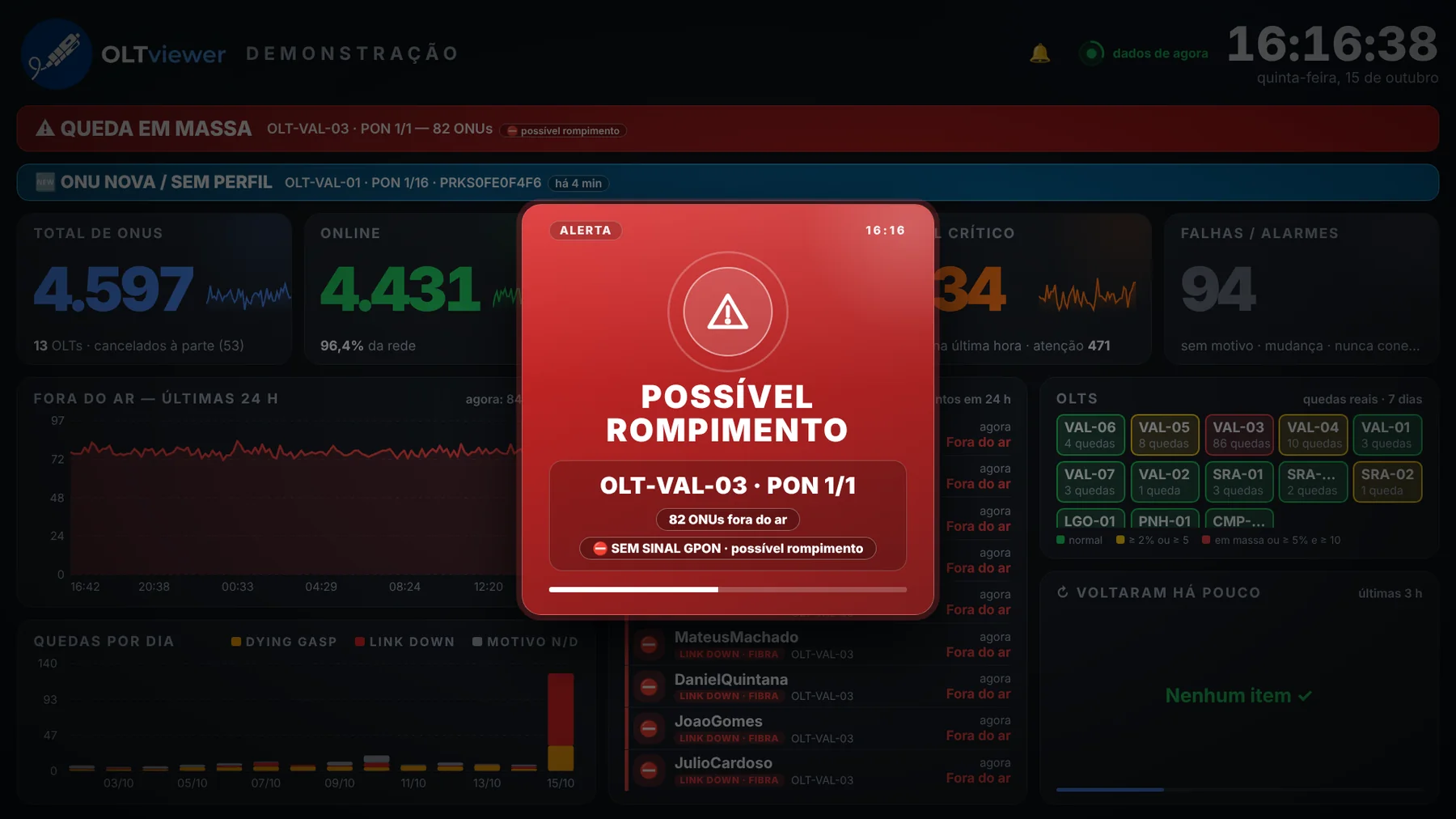Select the SRA-02 OLT tile
Screen dimensions: 1456x819
coord(1387,482)
